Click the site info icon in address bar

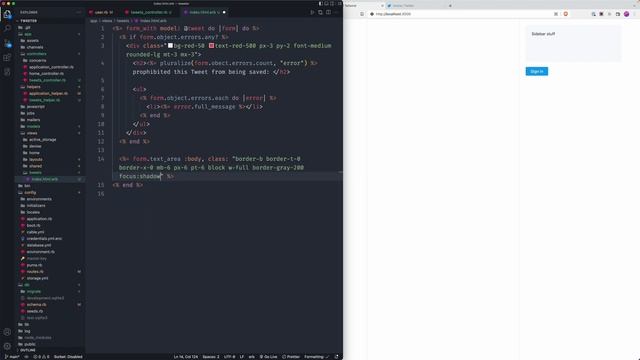click(x=372, y=14)
